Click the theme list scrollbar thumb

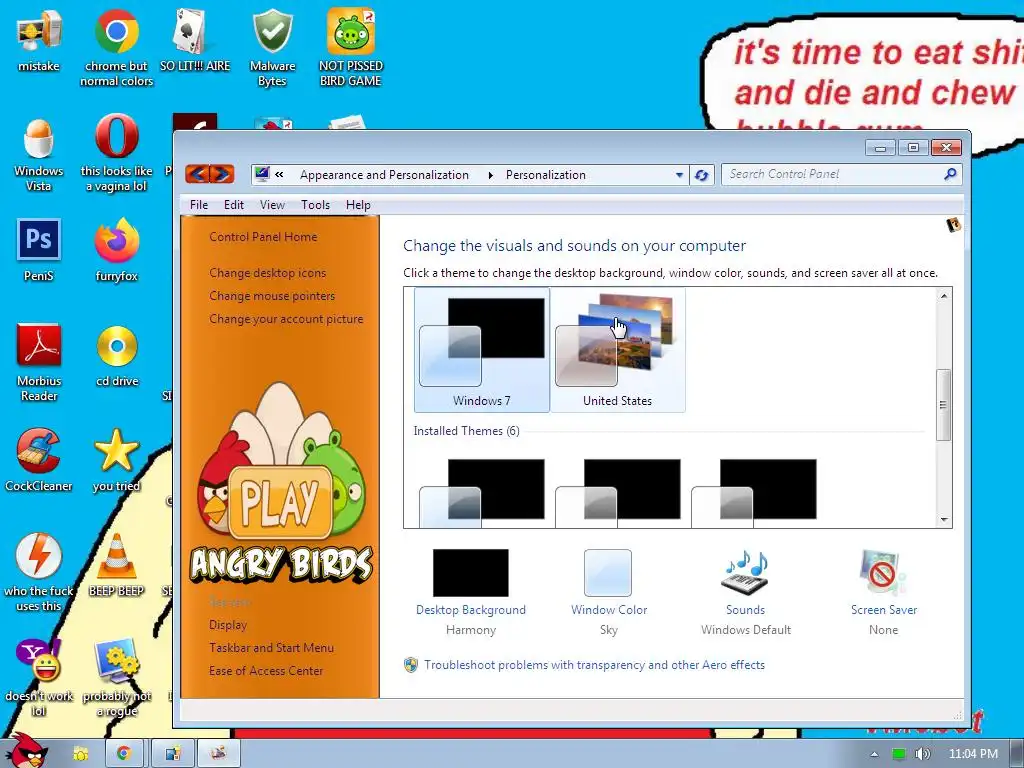(944, 405)
